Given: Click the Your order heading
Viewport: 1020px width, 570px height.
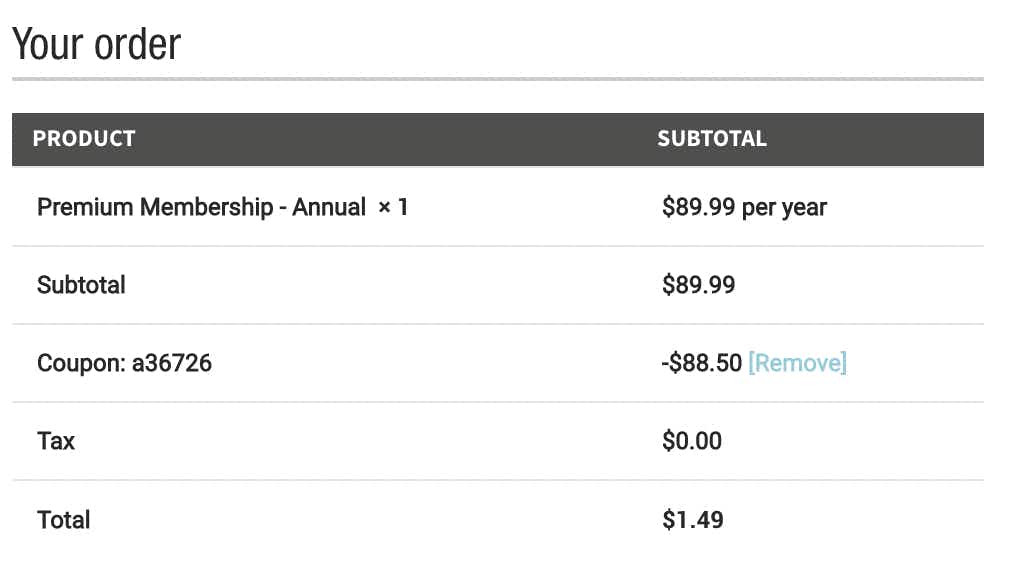Looking at the screenshot, I should click(x=96, y=44).
